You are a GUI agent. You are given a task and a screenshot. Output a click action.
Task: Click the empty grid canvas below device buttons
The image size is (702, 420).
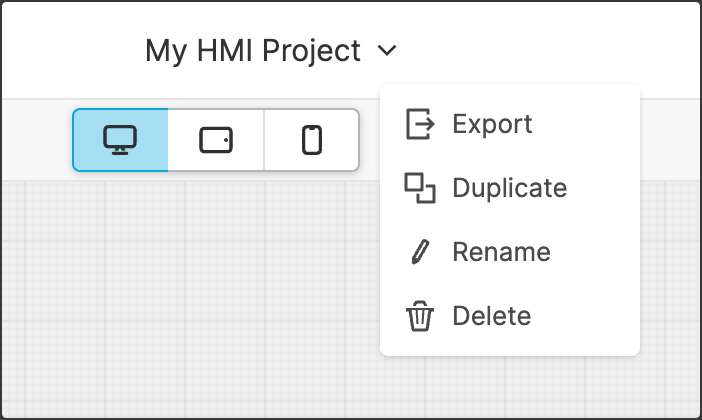pos(200,300)
